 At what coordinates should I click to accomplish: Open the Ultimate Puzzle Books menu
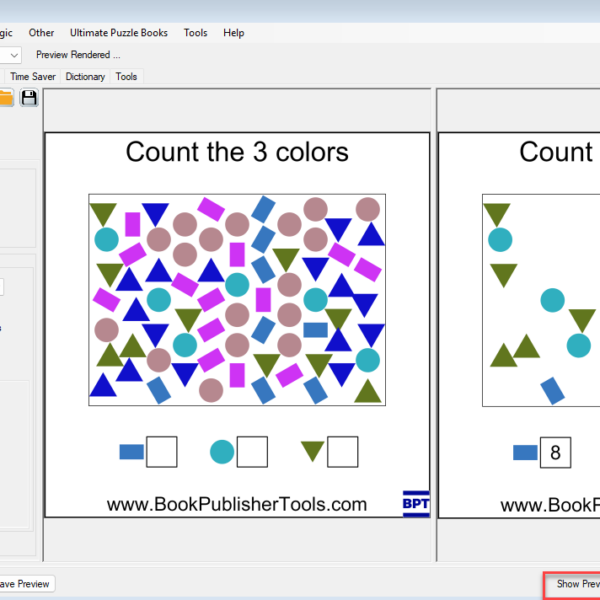[x=118, y=33]
